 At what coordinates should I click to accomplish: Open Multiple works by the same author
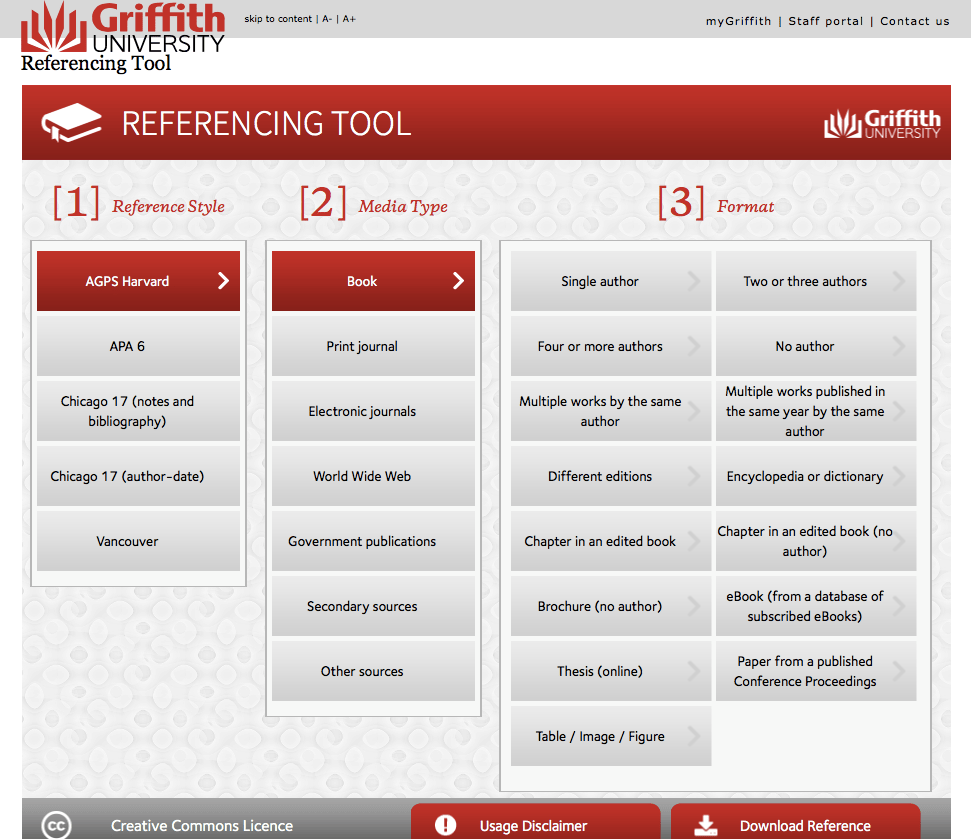click(x=611, y=411)
